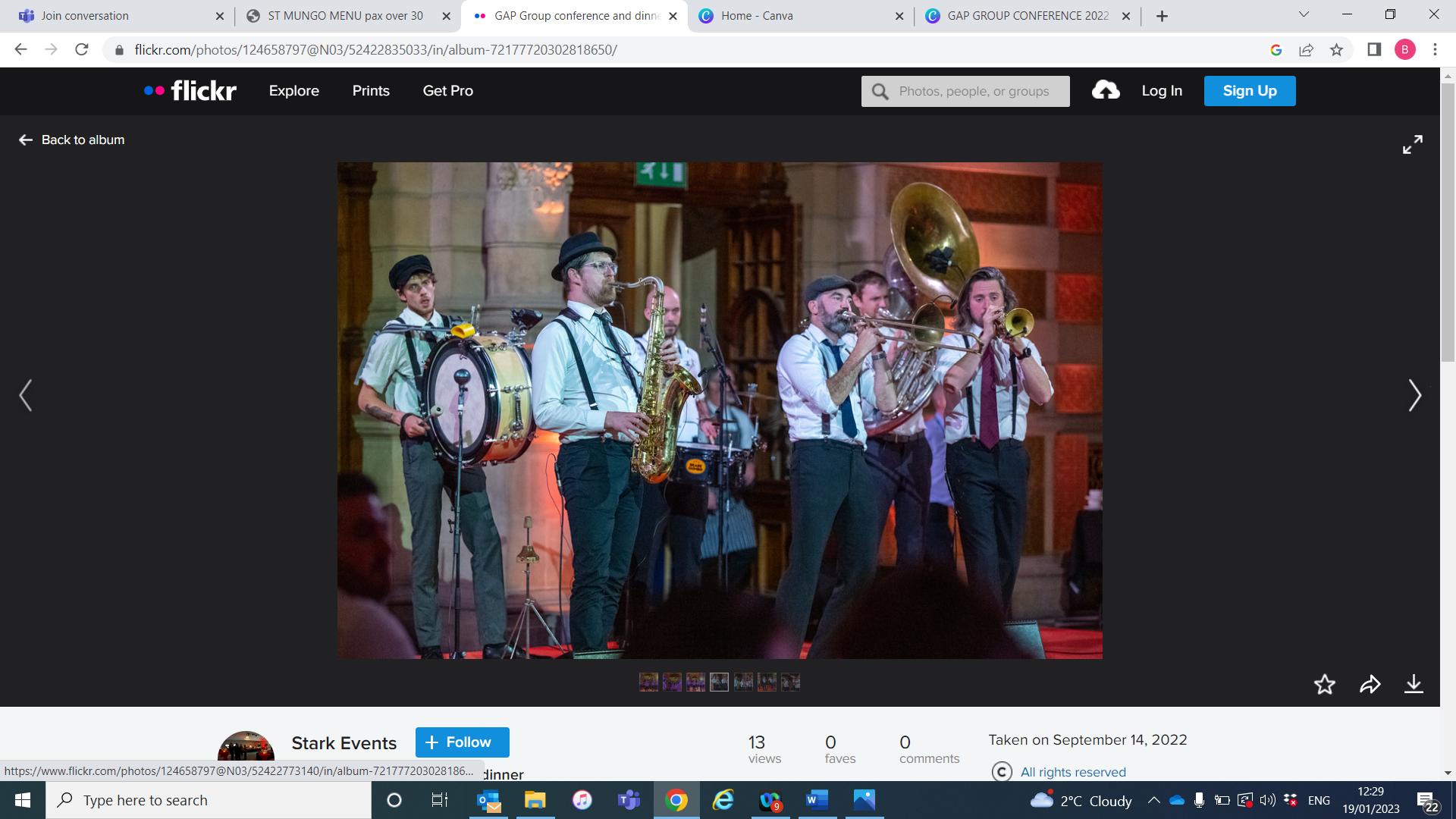Open the Flickr Explore menu
Image resolution: width=1456 pixels, height=819 pixels.
coord(294,91)
